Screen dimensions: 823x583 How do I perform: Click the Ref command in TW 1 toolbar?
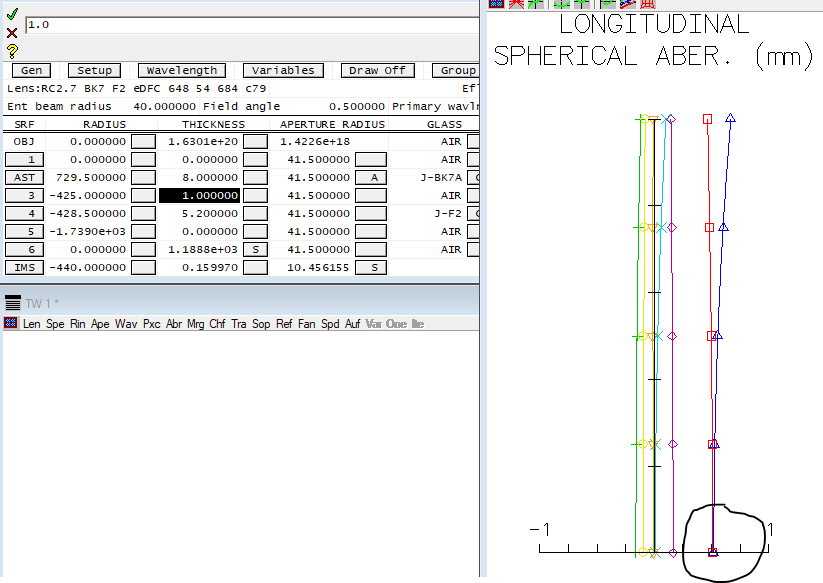(284, 324)
